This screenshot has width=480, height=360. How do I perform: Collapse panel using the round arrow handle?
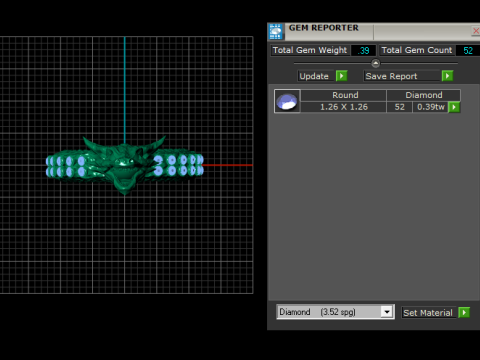[376, 63]
